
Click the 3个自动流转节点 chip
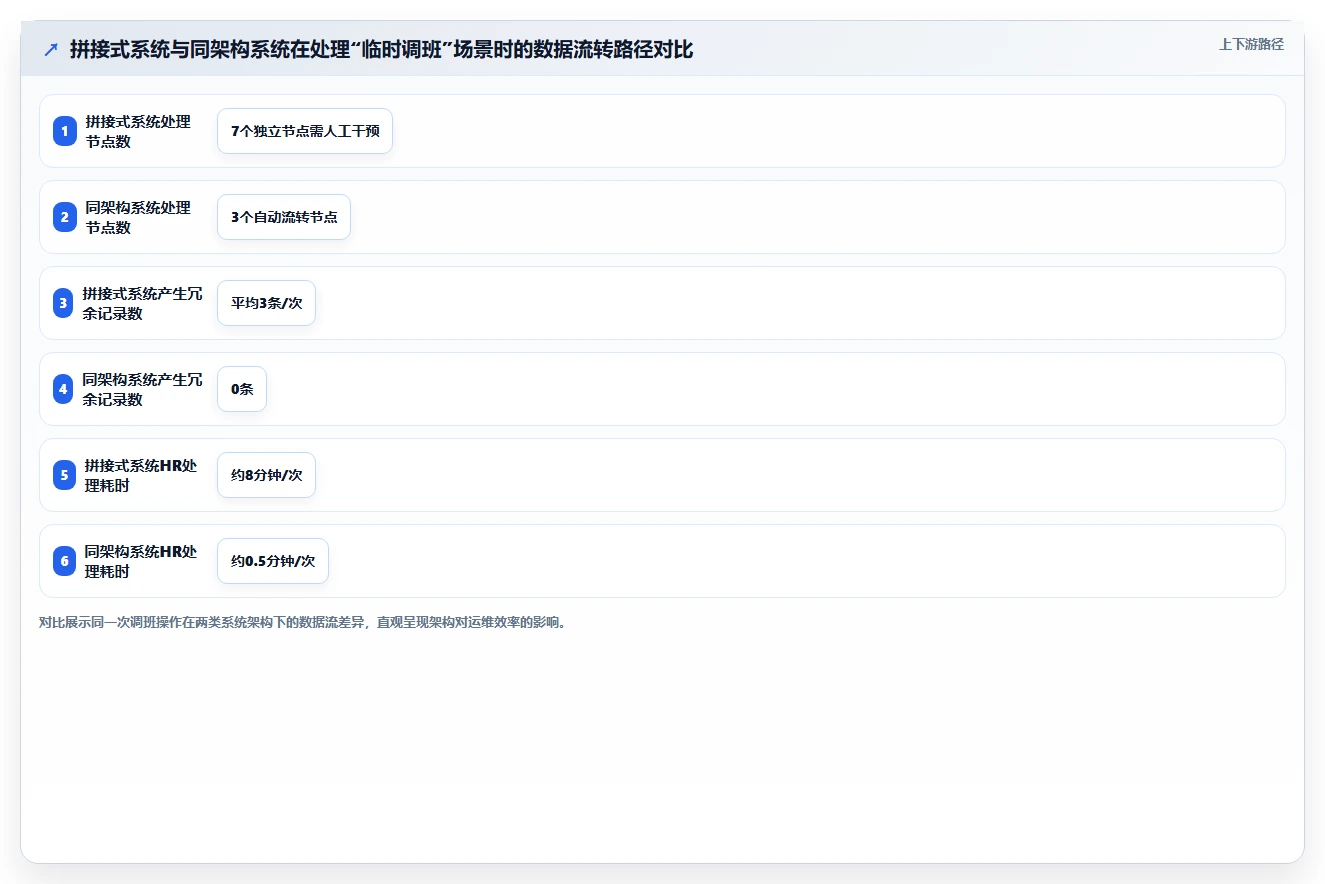pos(284,217)
